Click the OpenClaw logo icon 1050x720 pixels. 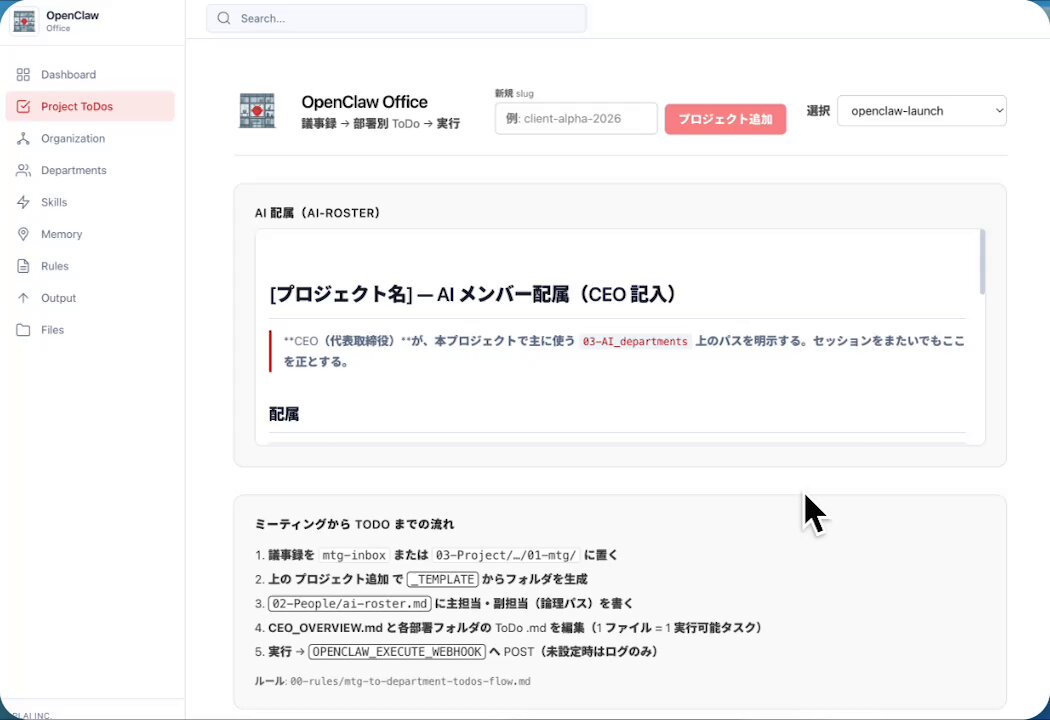(x=24, y=20)
